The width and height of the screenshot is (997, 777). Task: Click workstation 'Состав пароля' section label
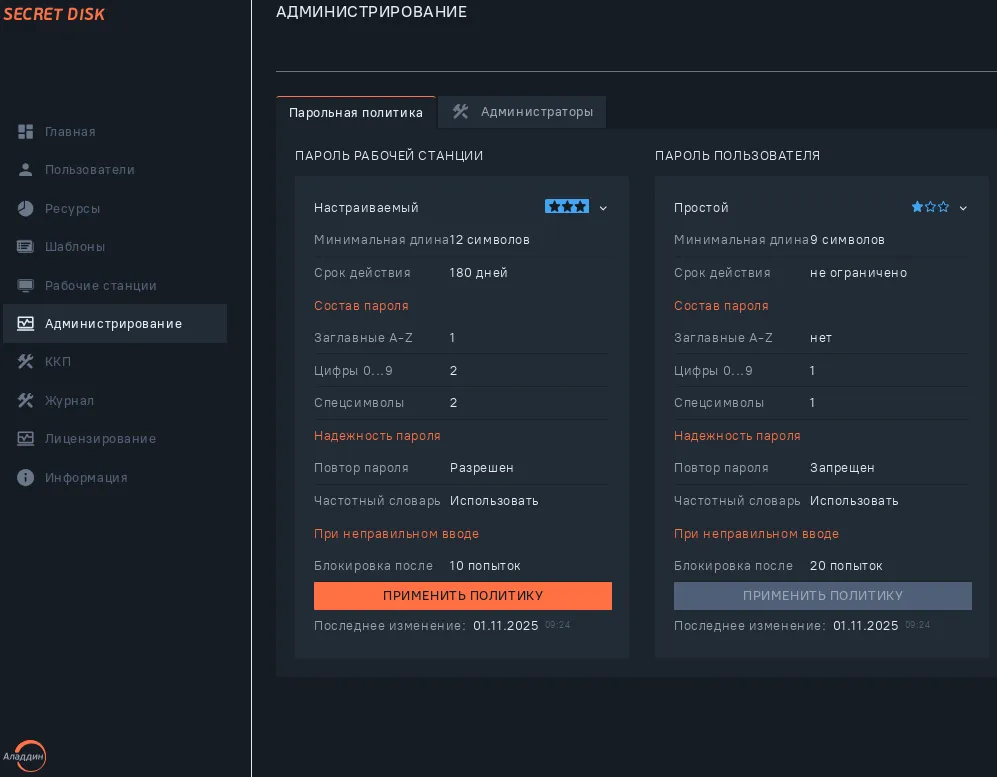click(x=361, y=306)
